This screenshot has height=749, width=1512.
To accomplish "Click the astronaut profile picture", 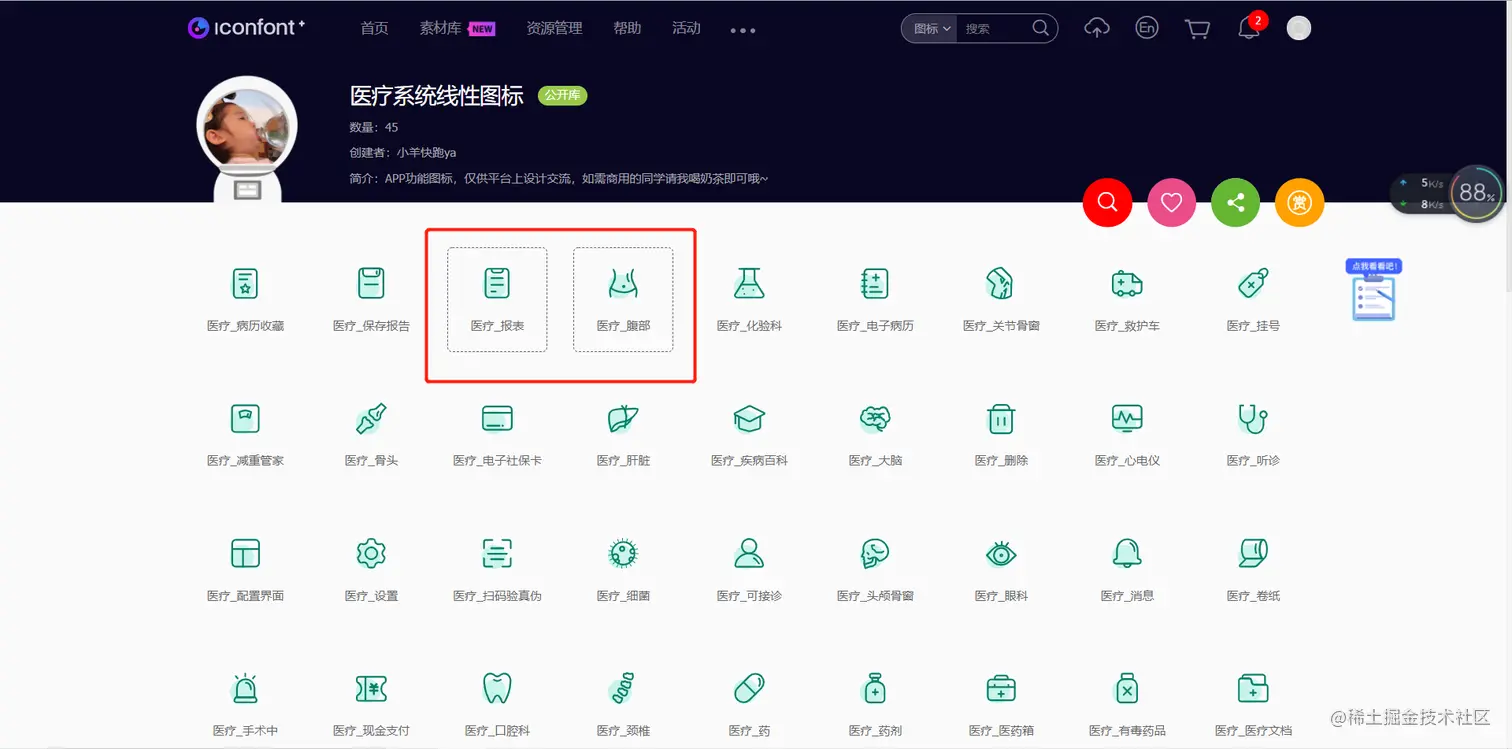I will tap(247, 138).
